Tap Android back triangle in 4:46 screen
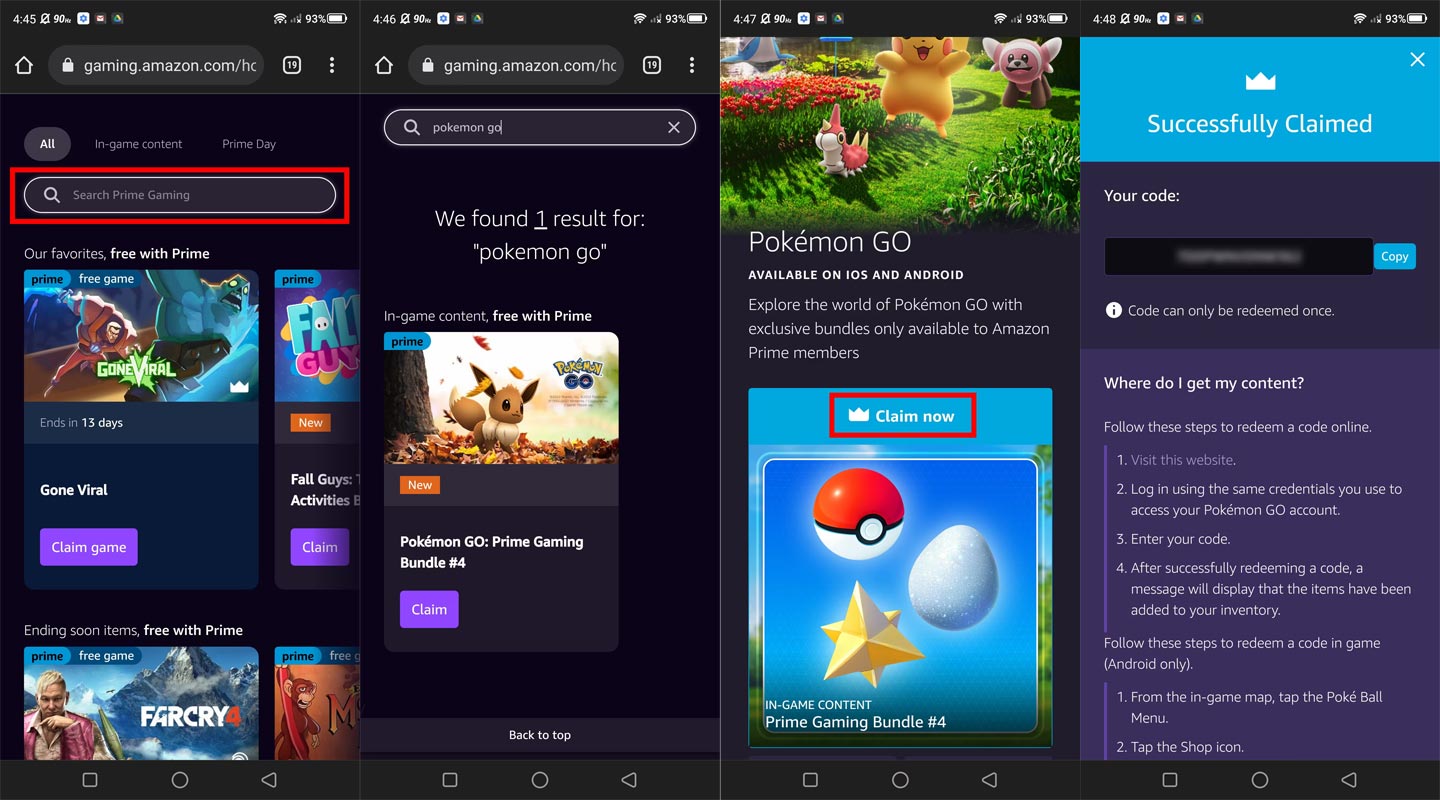 pyautogui.click(x=629, y=780)
